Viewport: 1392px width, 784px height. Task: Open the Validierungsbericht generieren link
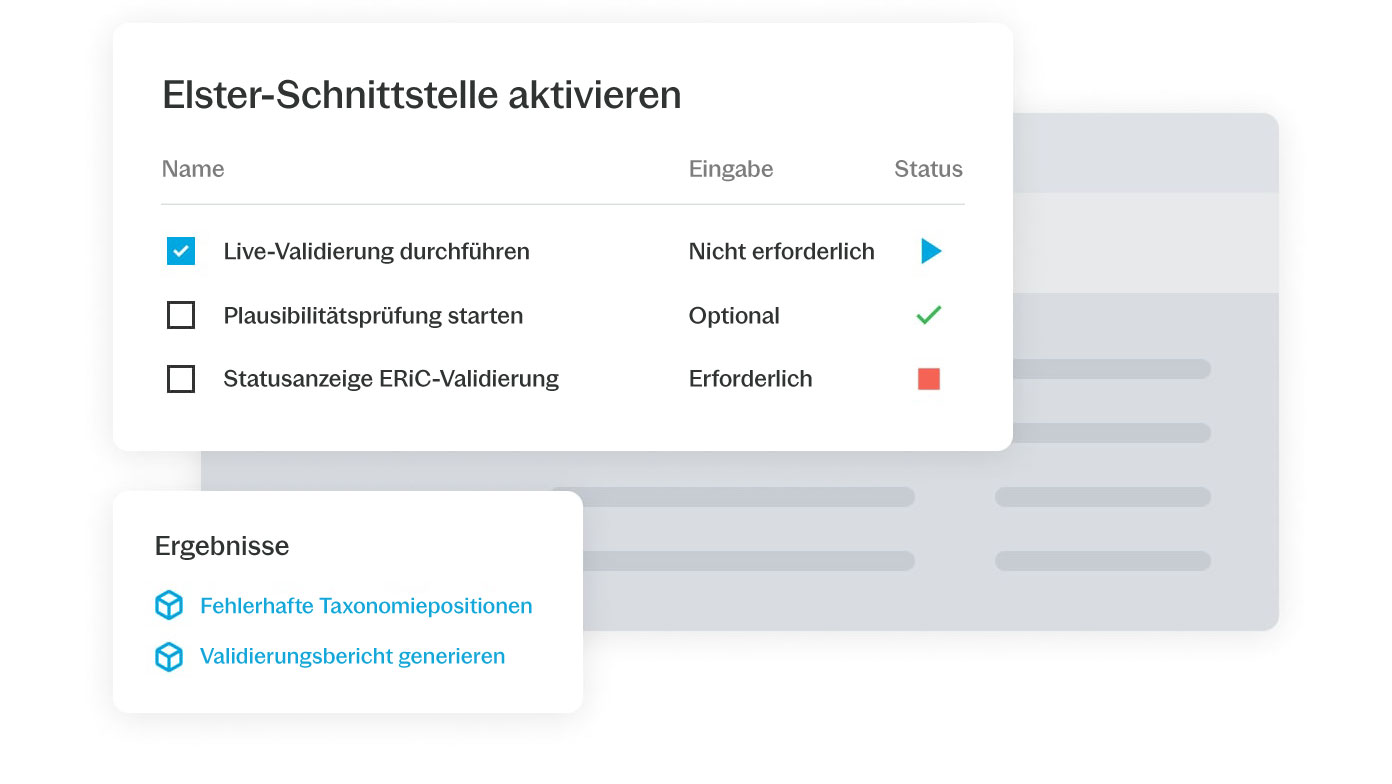pos(352,657)
